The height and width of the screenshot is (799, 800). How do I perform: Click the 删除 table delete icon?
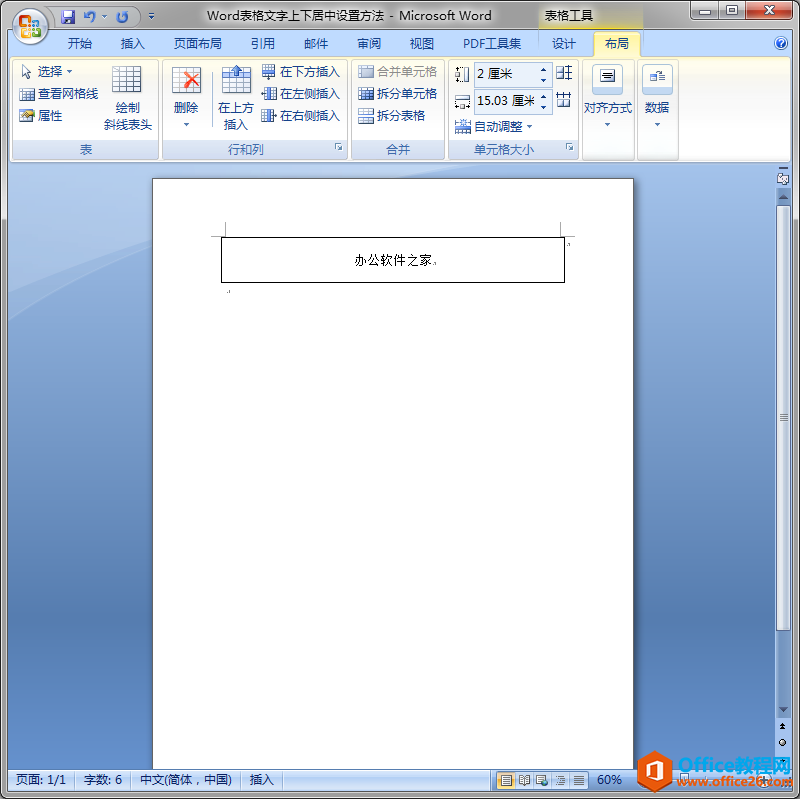pos(186,82)
